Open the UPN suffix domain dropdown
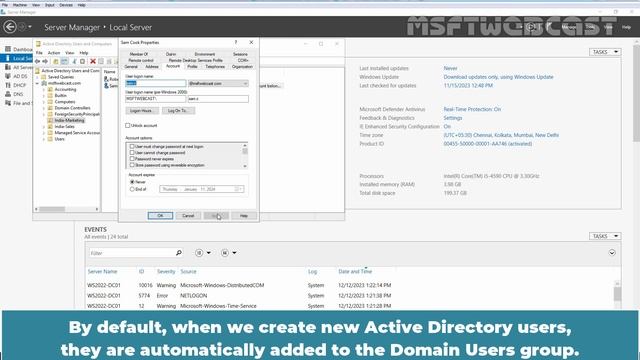The image size is (640, 360). pos(218,83)
